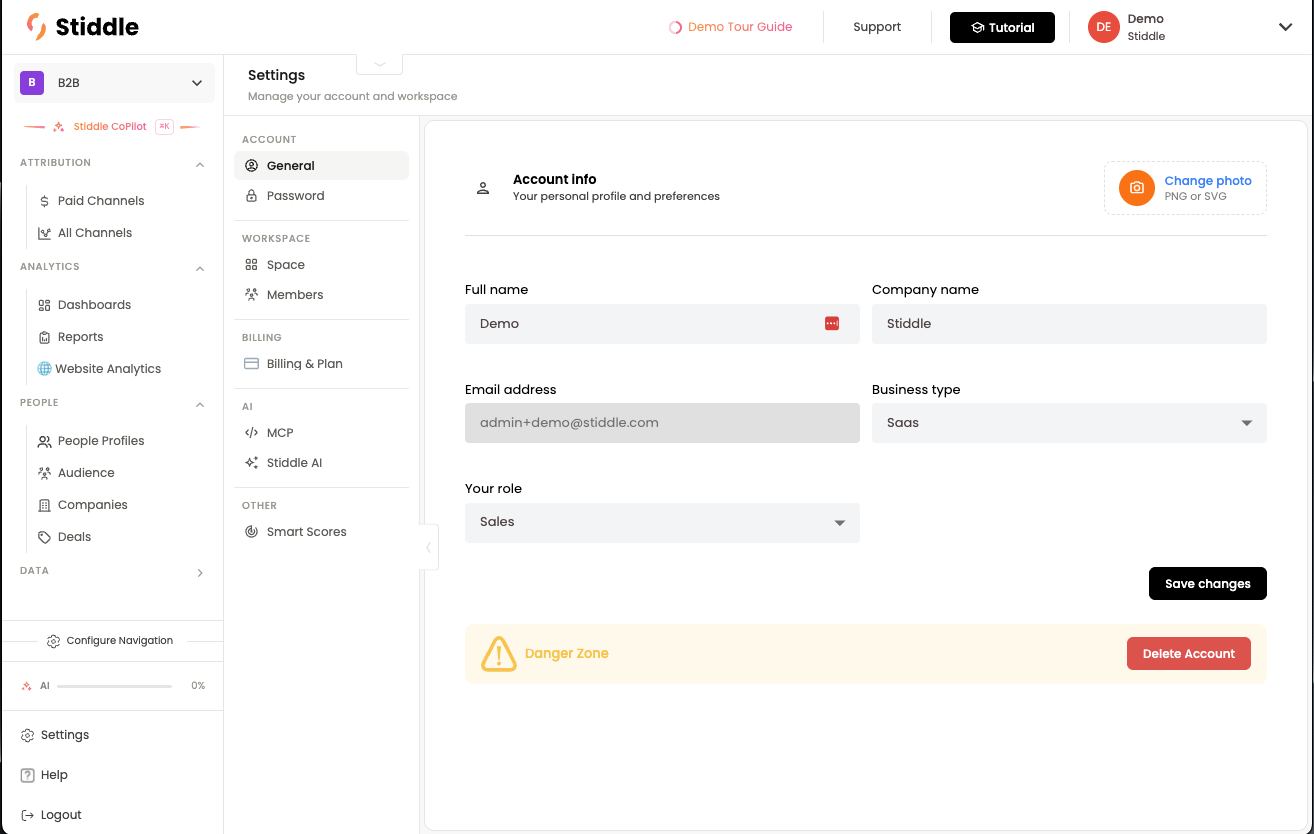Click the Stiddle logo in the header
This screenshot has width=1314, height=834.
83,27
